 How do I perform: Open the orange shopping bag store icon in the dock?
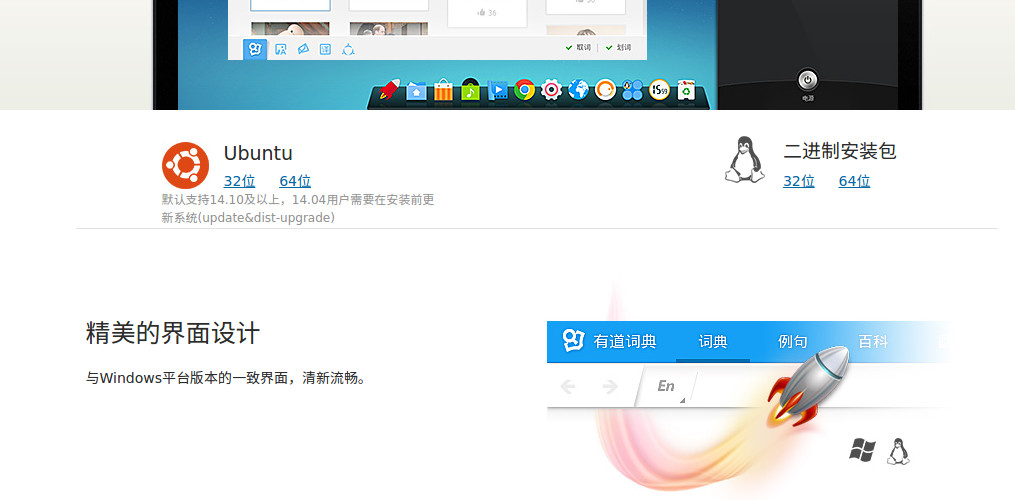tap(443, 91)
